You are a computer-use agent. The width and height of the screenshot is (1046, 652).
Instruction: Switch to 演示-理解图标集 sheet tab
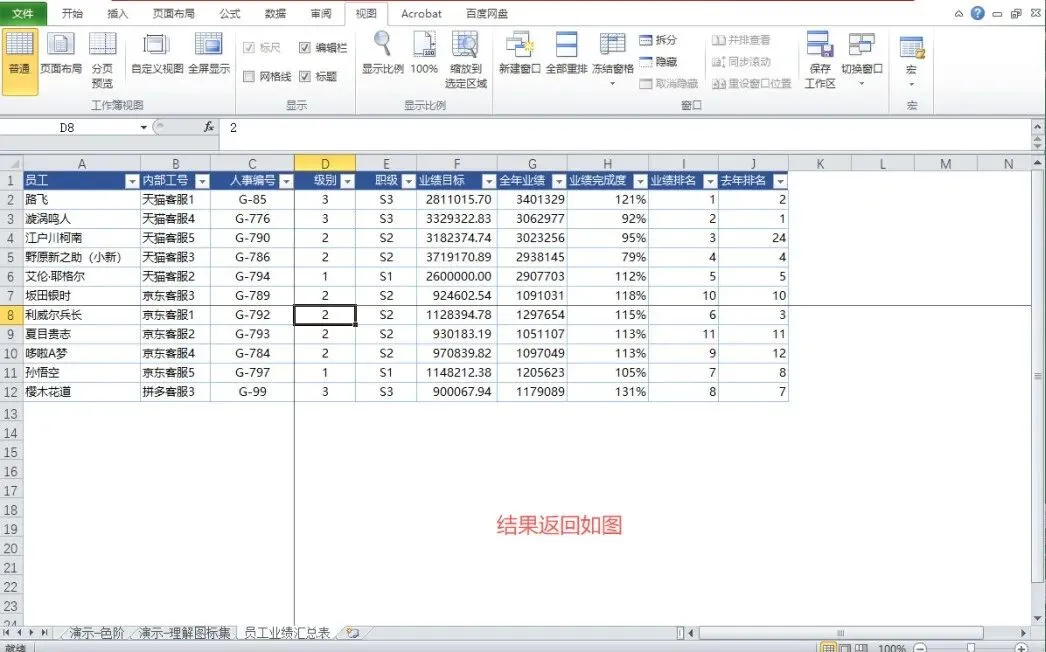click(185, 633)
